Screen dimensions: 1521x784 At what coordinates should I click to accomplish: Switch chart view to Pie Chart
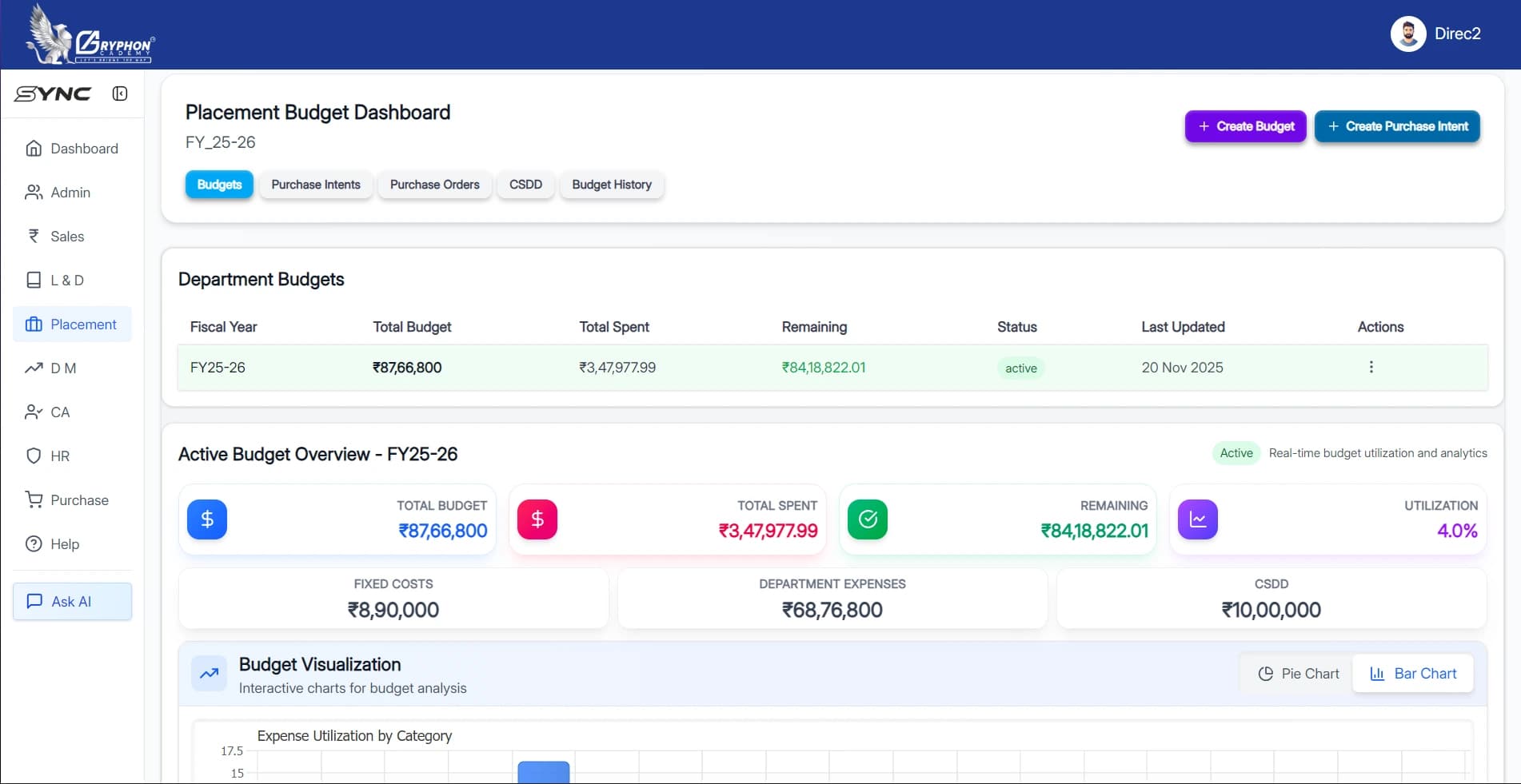click(1297, 673)
